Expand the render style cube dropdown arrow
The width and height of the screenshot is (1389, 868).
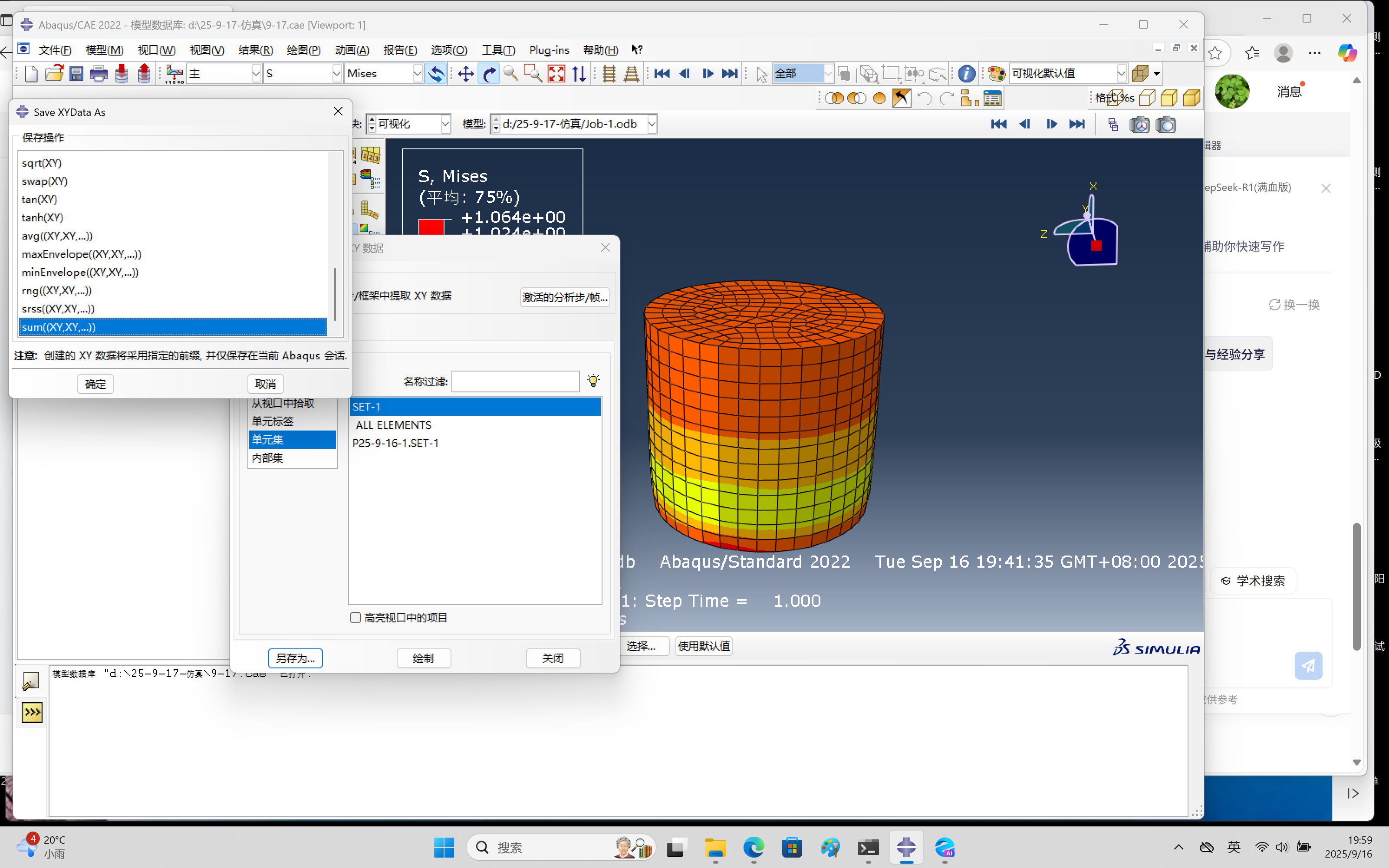click(1156, 73)
